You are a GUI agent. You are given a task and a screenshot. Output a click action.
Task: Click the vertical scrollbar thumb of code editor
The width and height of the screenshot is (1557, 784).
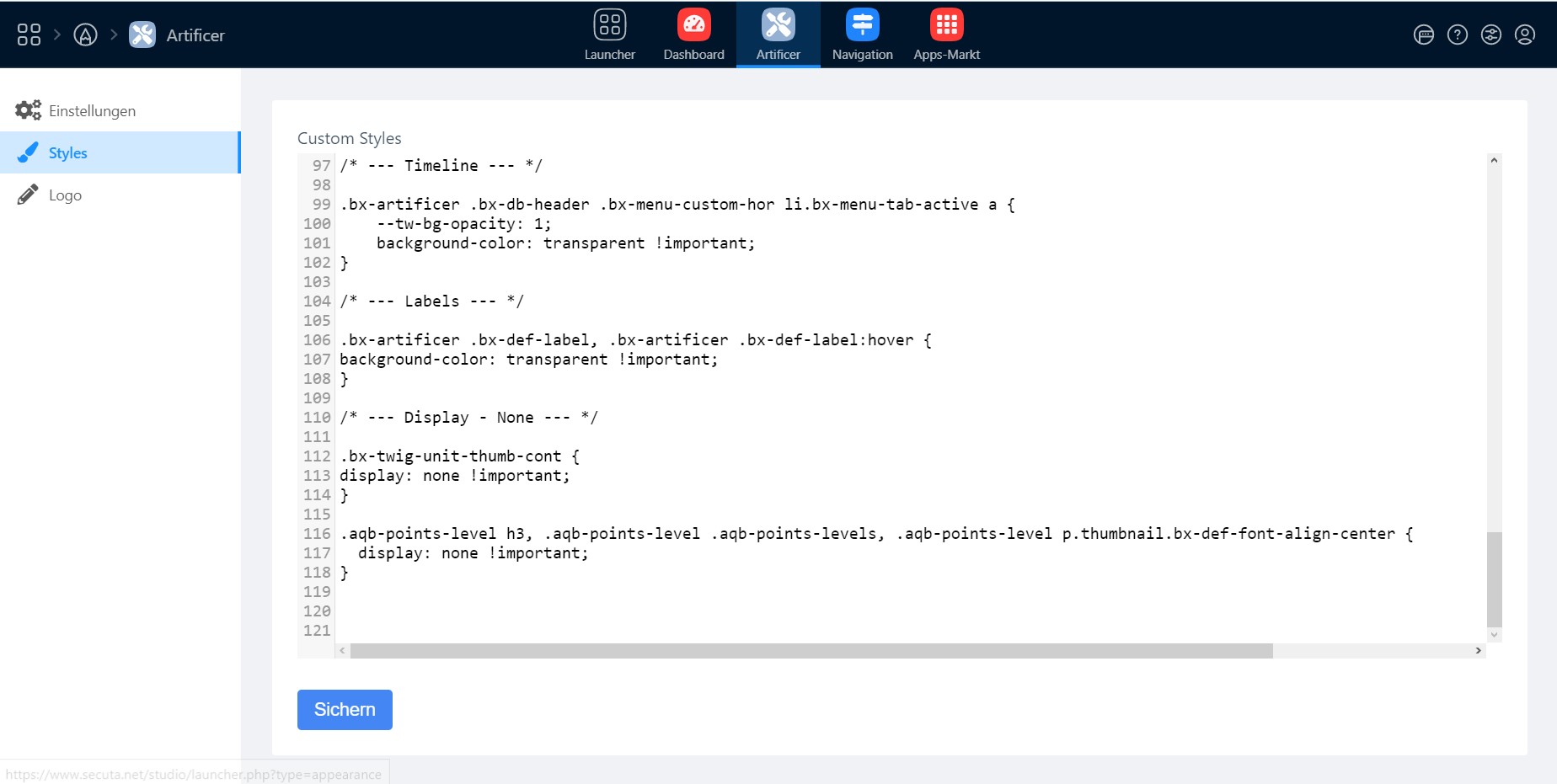pos(1494,579)
